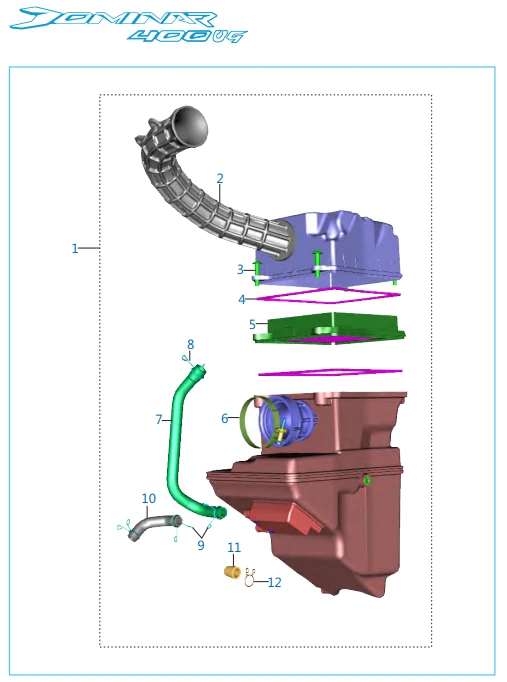Click part number 2 label
This screenshot has height=682, width=507.
pyautogui.click(x=220, y=178)
